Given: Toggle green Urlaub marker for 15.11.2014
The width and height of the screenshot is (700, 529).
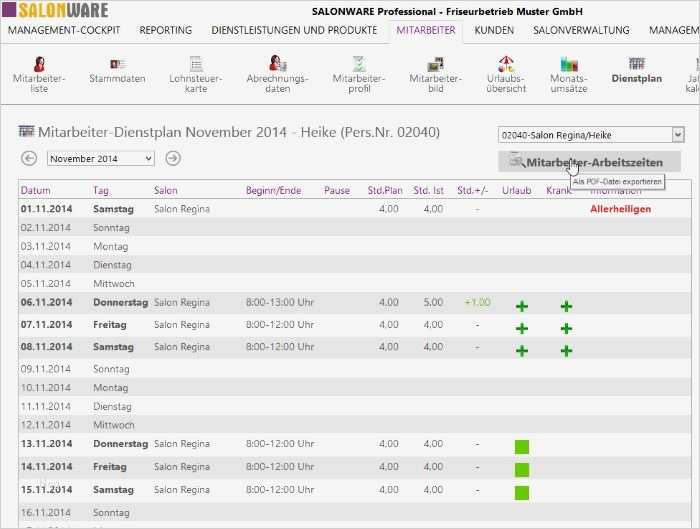Looking at the screenshot, I should click(x=522, y=493).
